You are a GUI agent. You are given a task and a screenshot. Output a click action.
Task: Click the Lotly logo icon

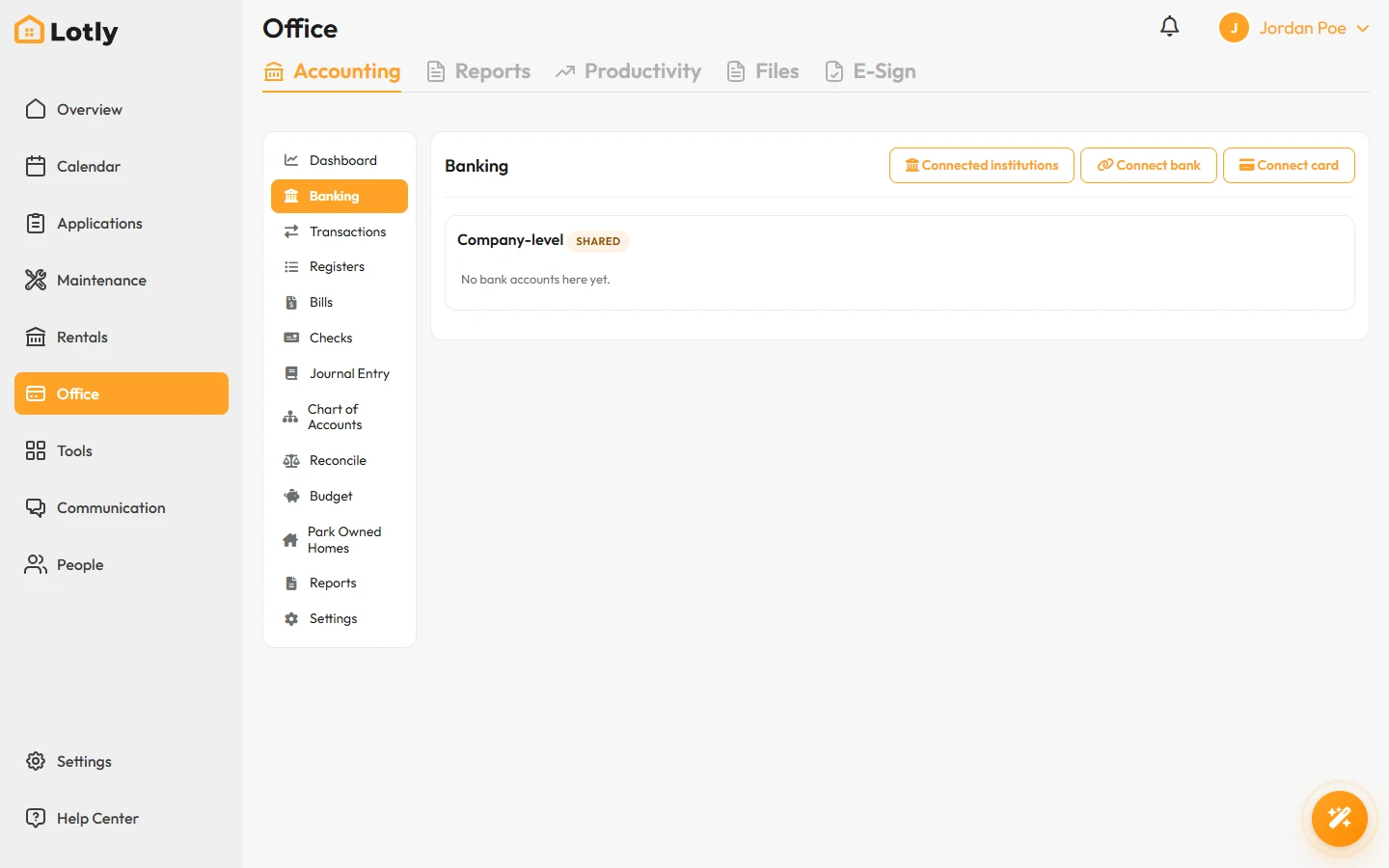point(29,31)
